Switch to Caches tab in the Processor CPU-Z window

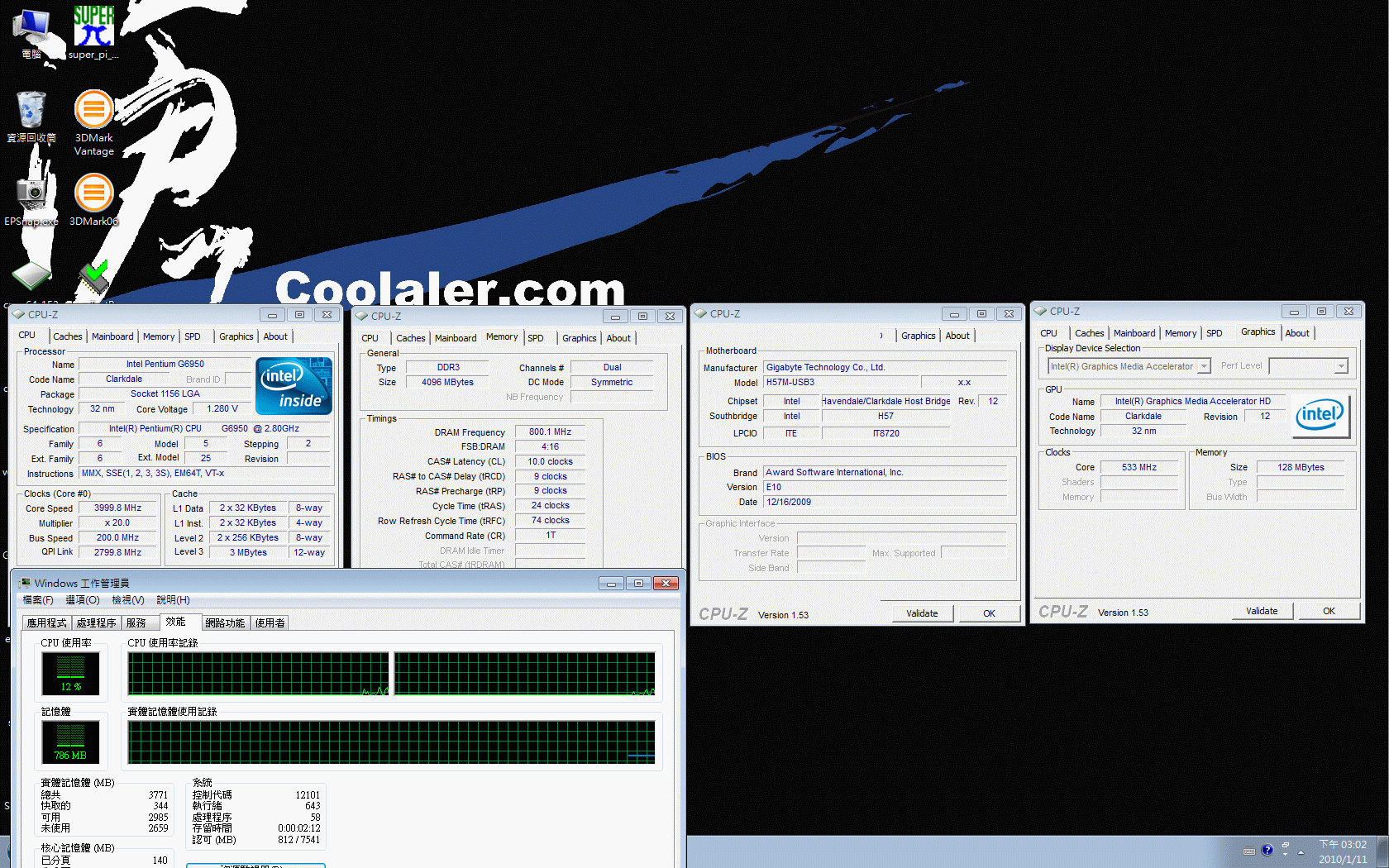pos(68,336)
